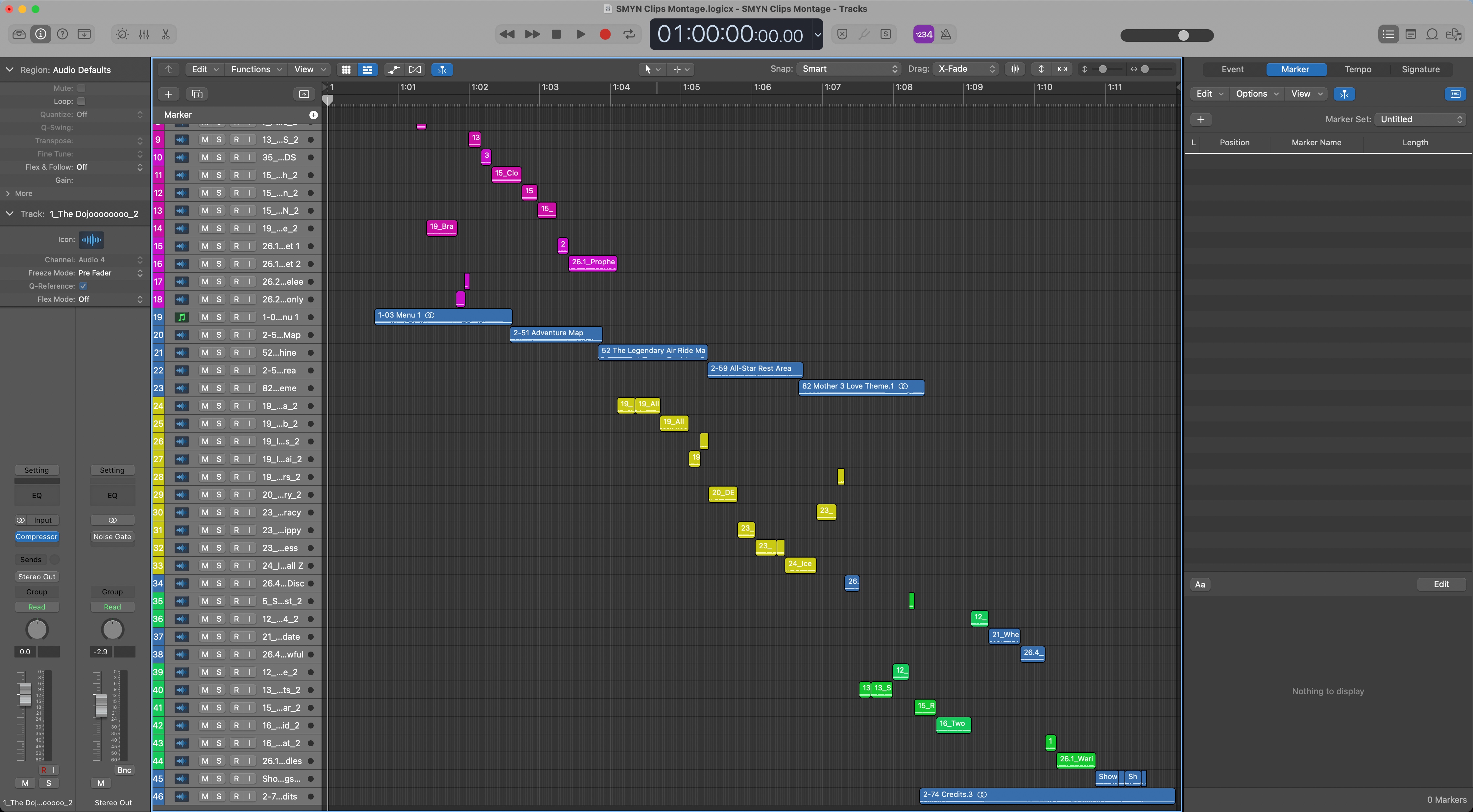Image resolution: width=1473 pixels, height=812 pixels.
Task: Switch to the Tempo tab
Action: click(x=1358, y=69)
